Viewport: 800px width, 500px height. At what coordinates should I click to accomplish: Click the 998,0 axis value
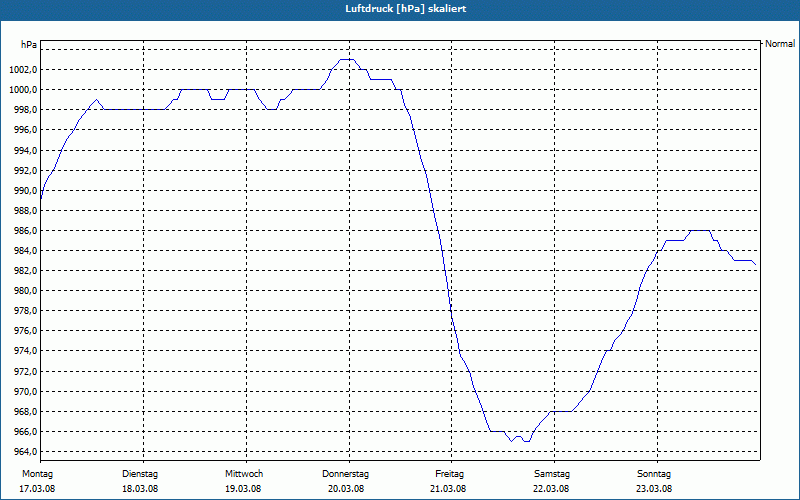25,110
